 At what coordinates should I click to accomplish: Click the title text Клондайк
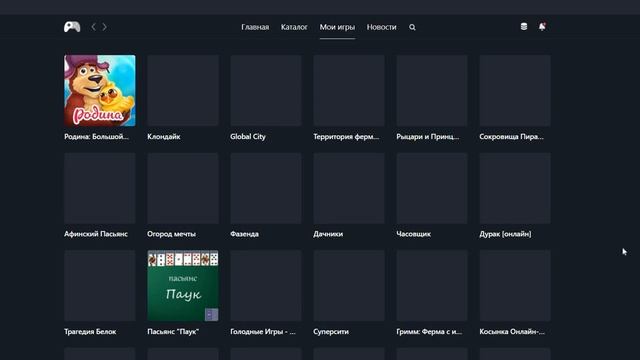[164, 137]
